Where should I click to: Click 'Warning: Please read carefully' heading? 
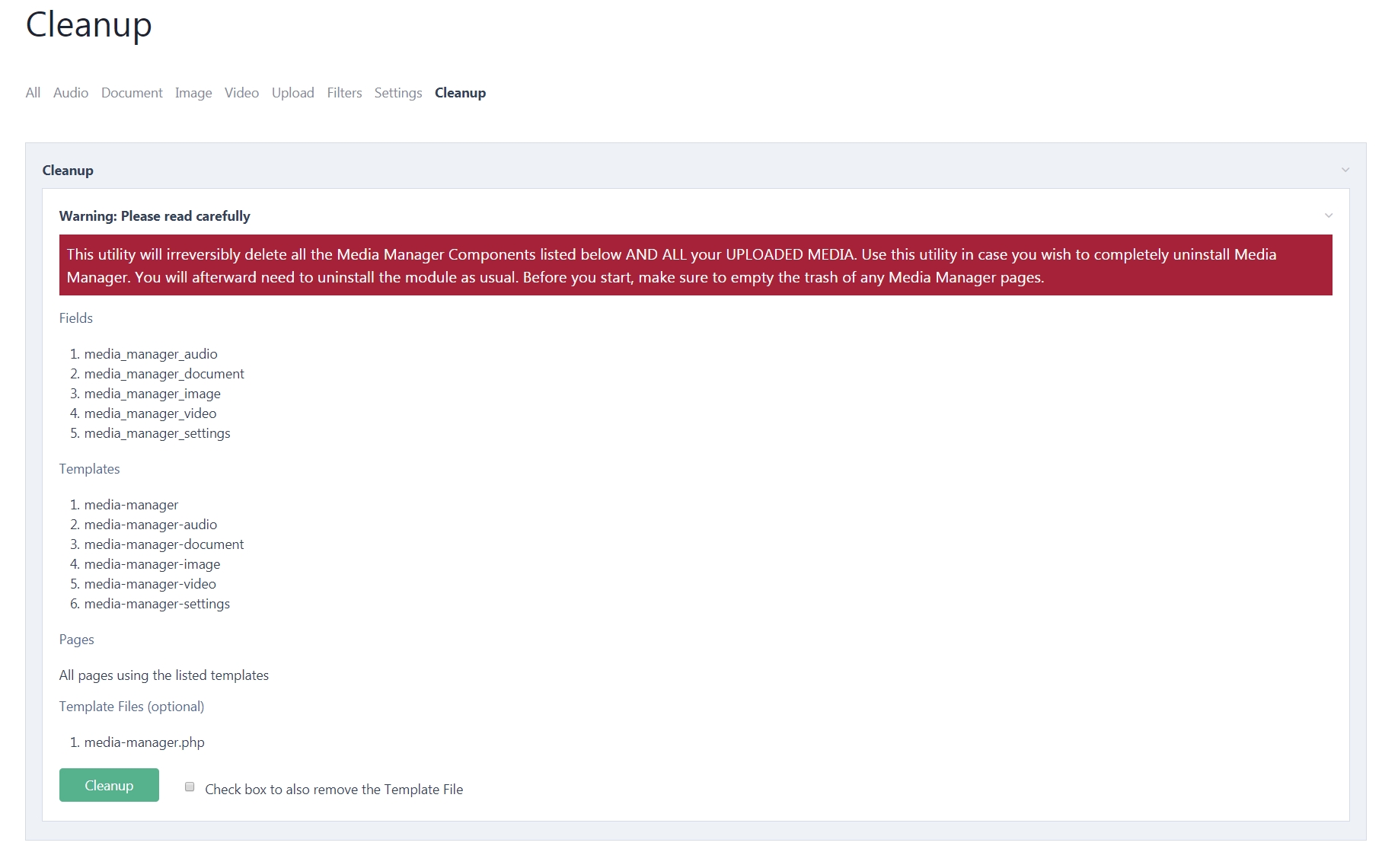[155, 216]
